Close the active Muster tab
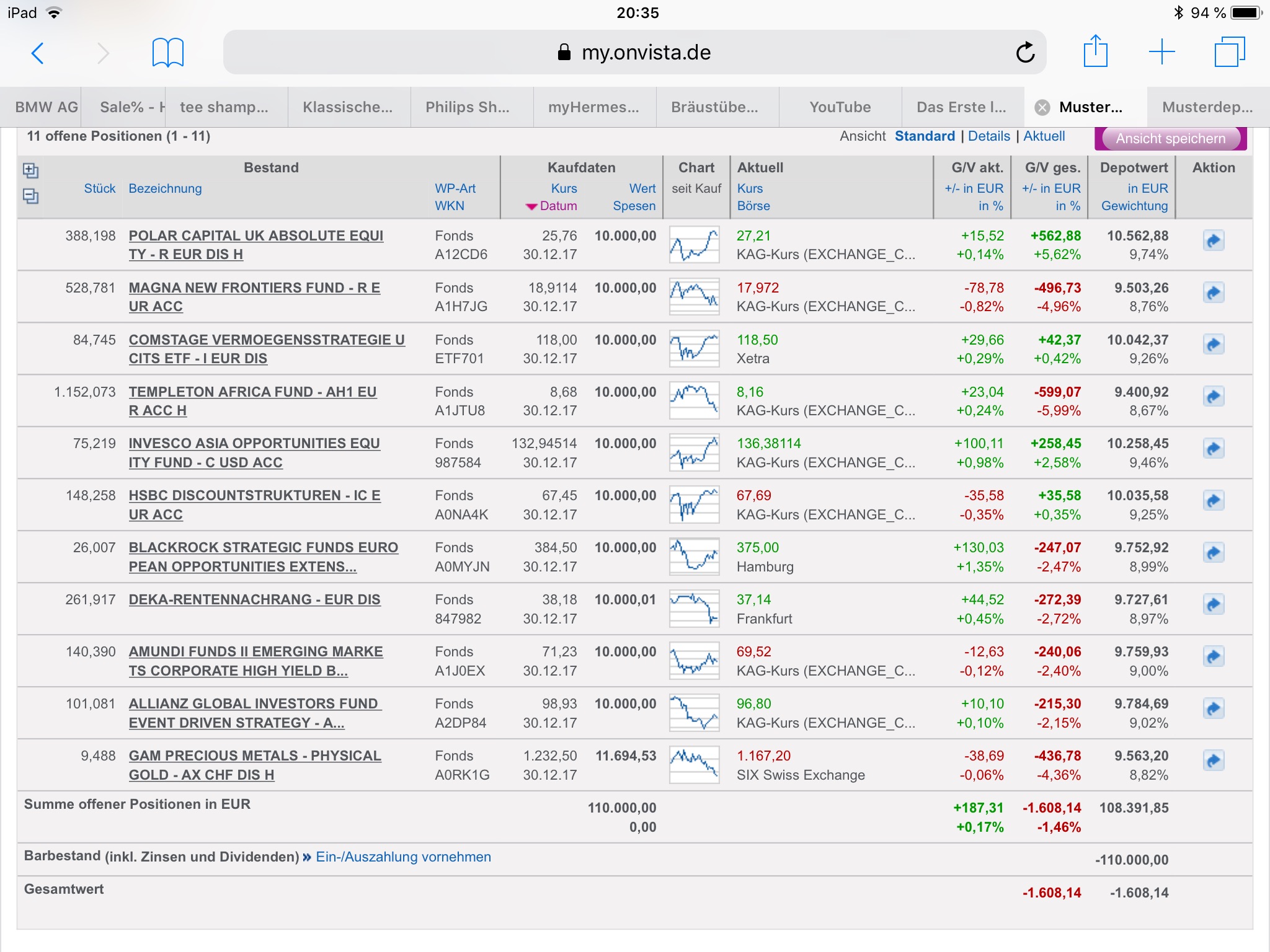 tap(1042, 108)
